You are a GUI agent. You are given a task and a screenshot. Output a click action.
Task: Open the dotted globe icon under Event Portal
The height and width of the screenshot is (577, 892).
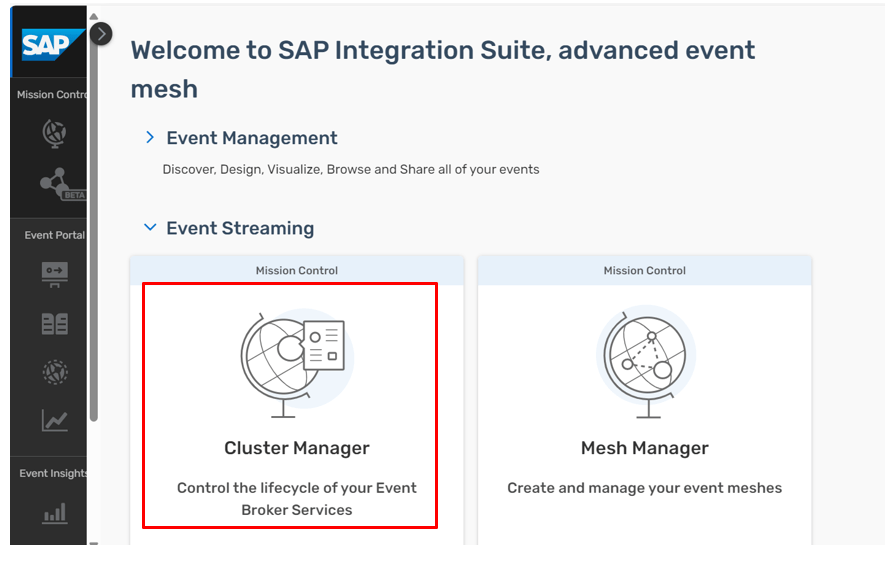pos(55,372)
